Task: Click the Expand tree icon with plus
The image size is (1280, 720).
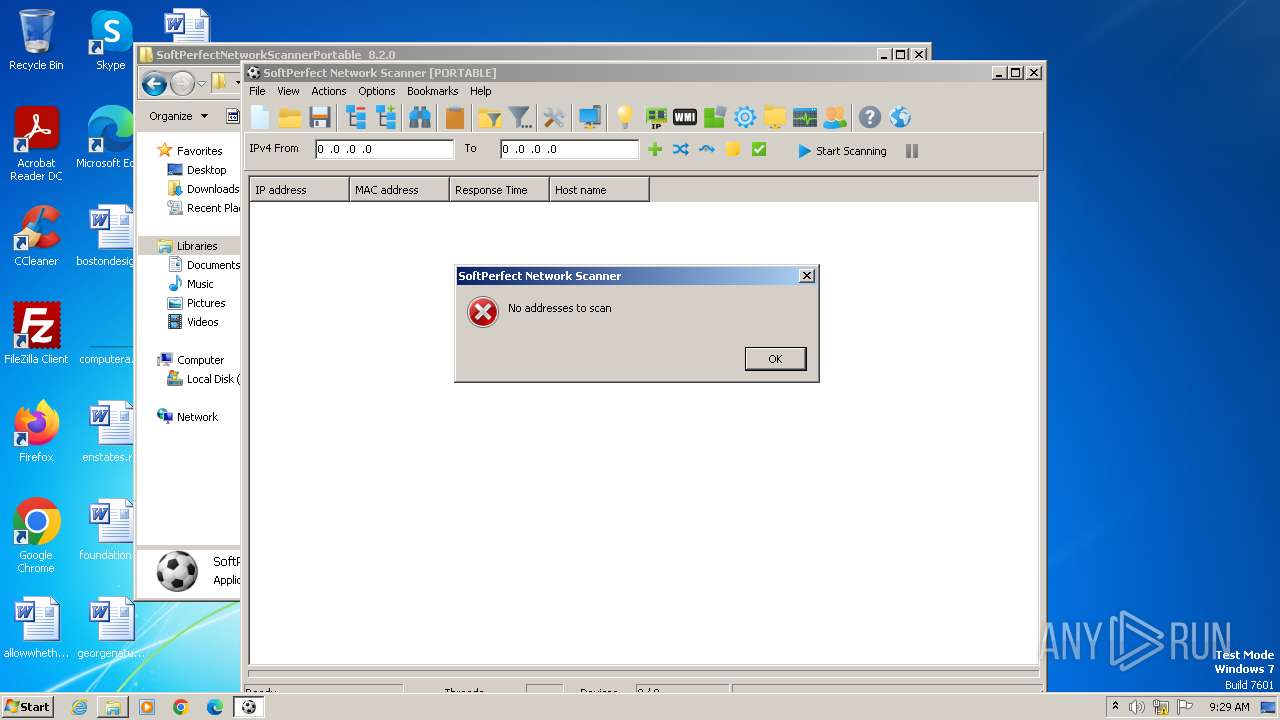Action: (x=387, y=118)
